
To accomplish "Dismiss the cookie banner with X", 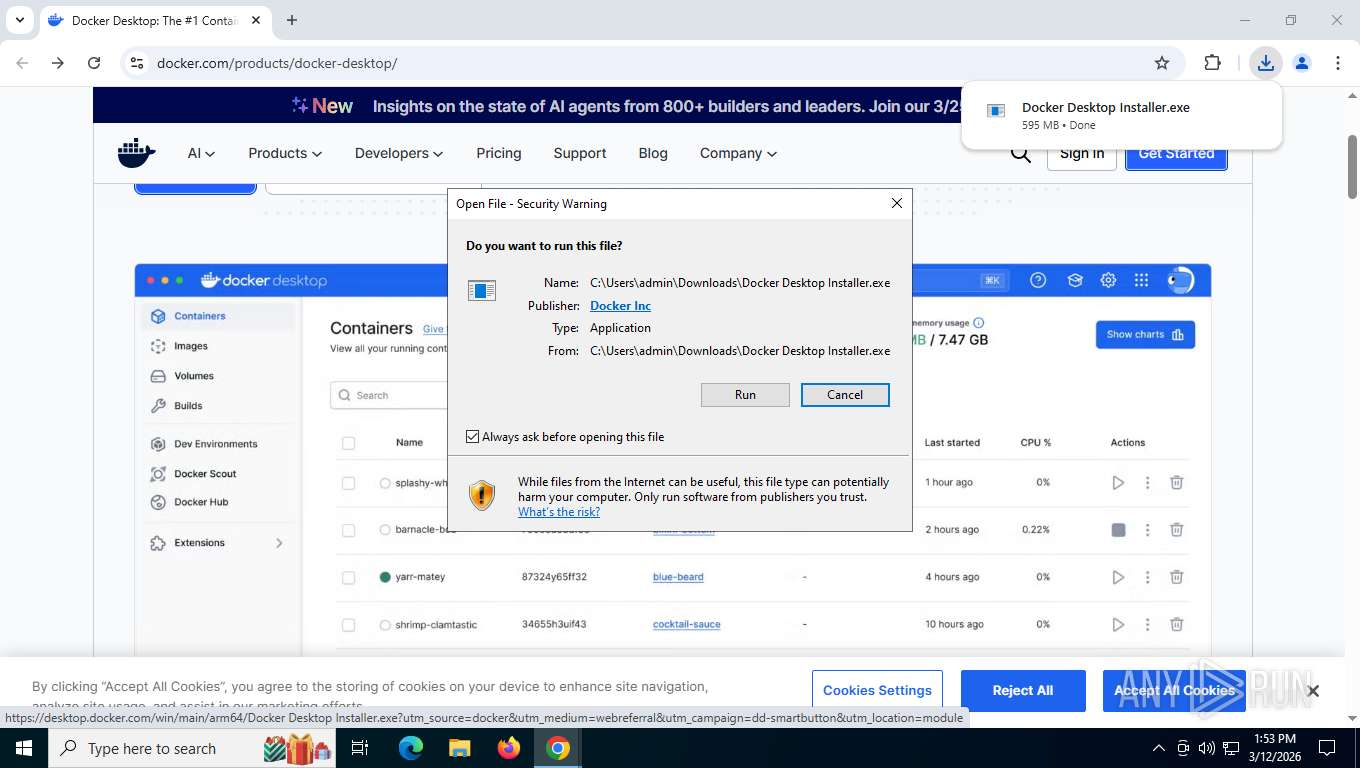I will [1313, 691].
